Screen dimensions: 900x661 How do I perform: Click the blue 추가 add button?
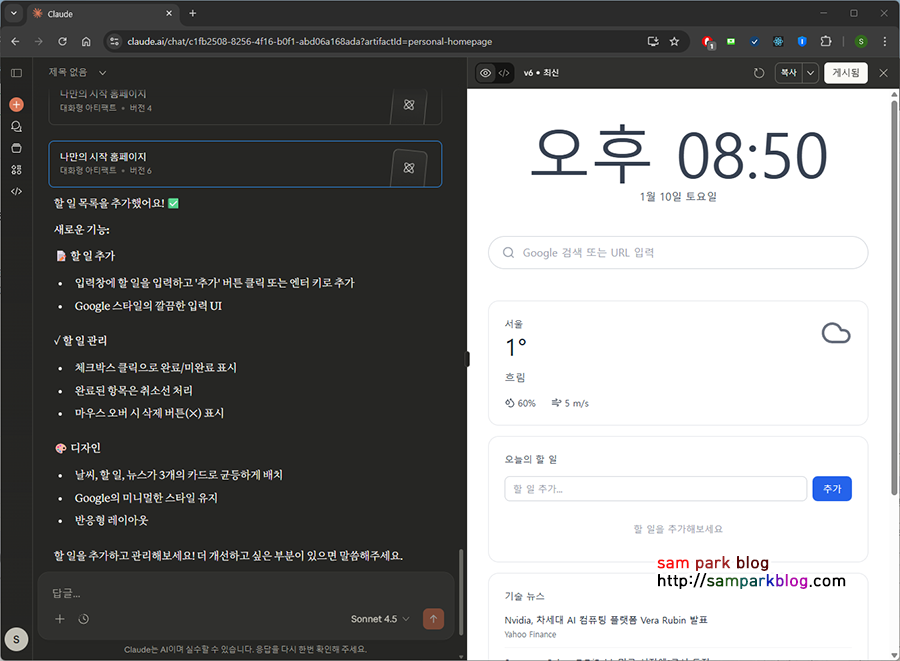click(x=832, y=489)
